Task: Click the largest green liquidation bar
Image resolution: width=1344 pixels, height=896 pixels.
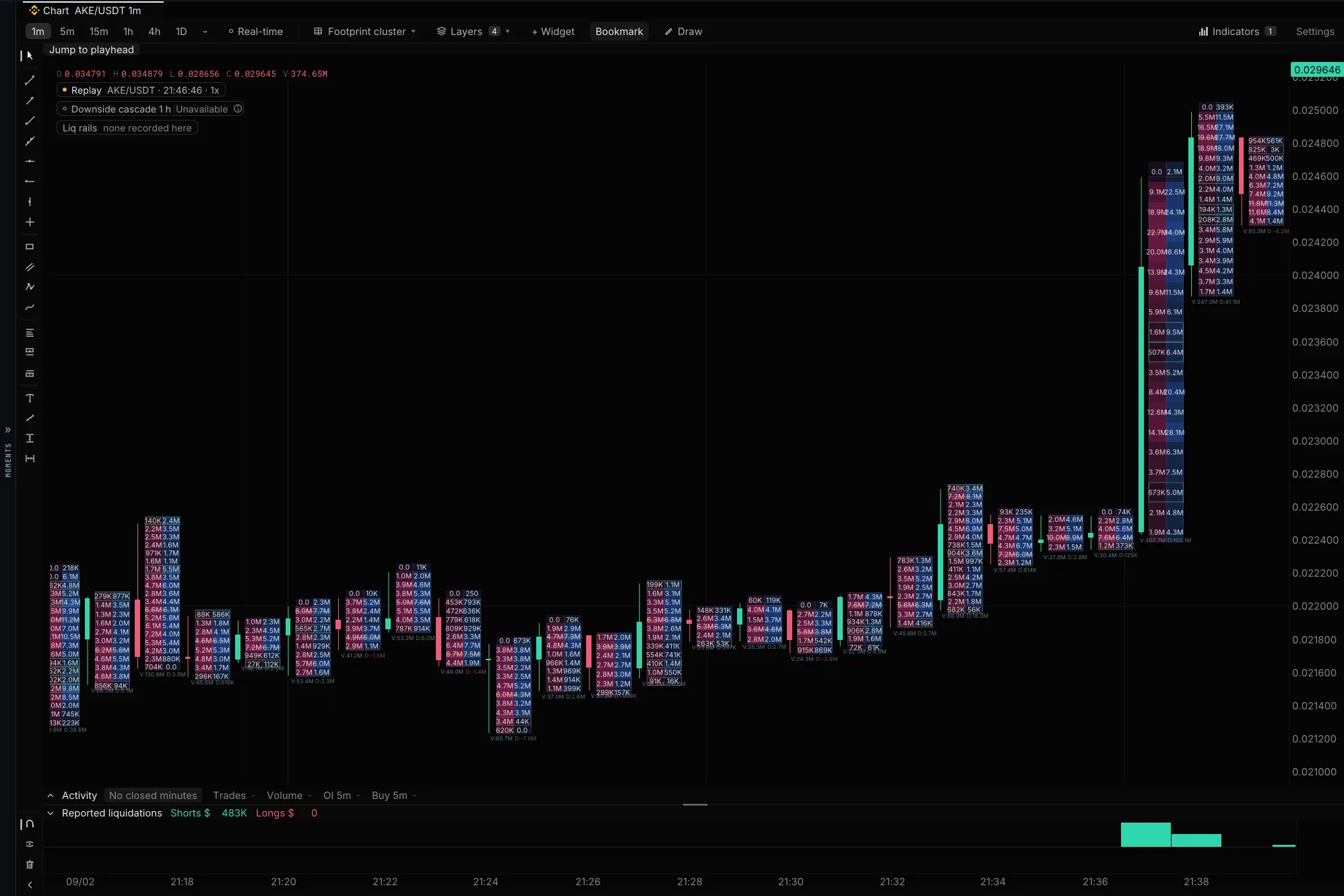Action: pyautogui.click(x=1145, y=835)
